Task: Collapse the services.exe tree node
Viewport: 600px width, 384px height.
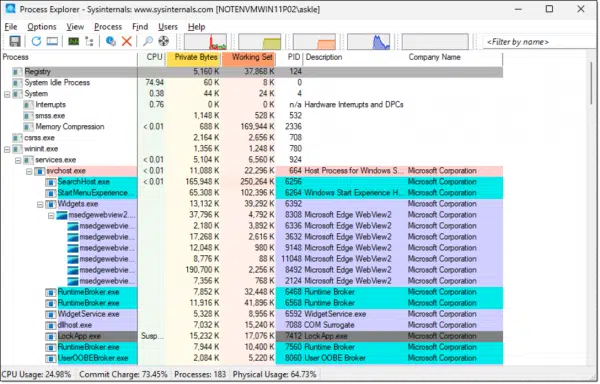Action: [18, 160]
